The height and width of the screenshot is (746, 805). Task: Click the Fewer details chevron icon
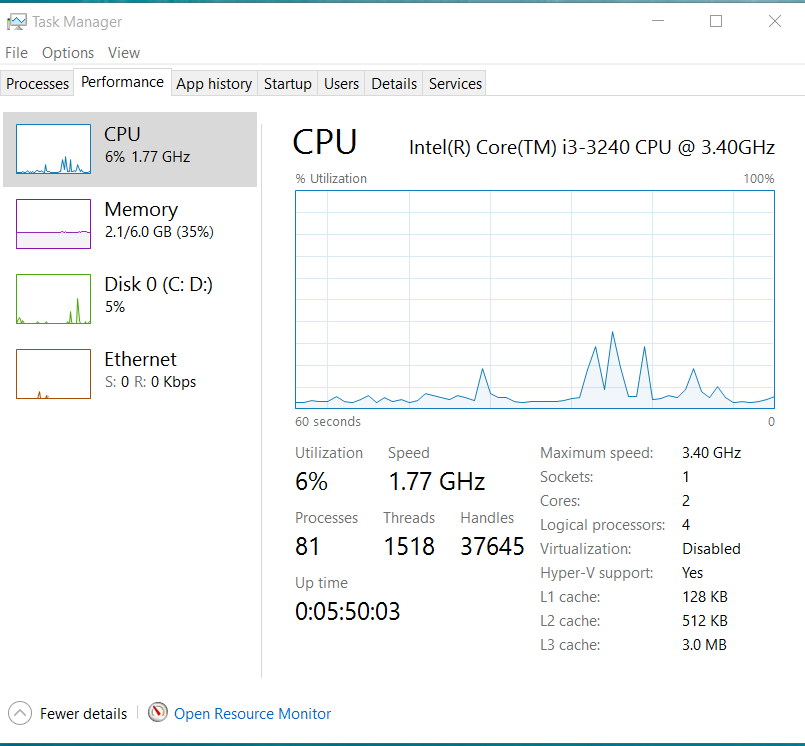pyautogui.click(x=20, y=713)
